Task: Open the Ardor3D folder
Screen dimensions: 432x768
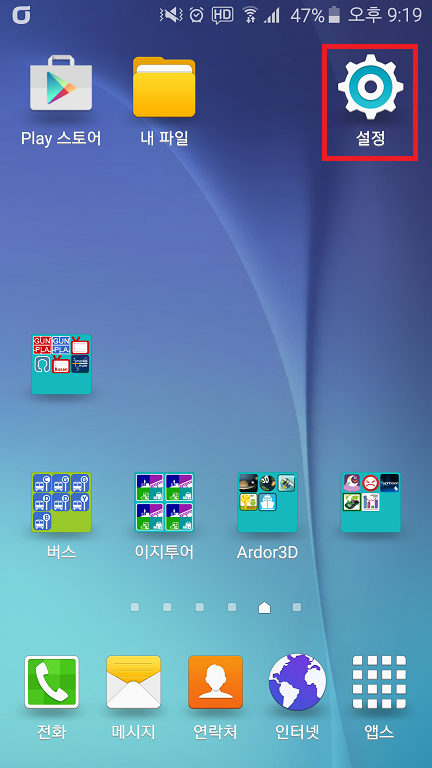Action: (267, 502)
